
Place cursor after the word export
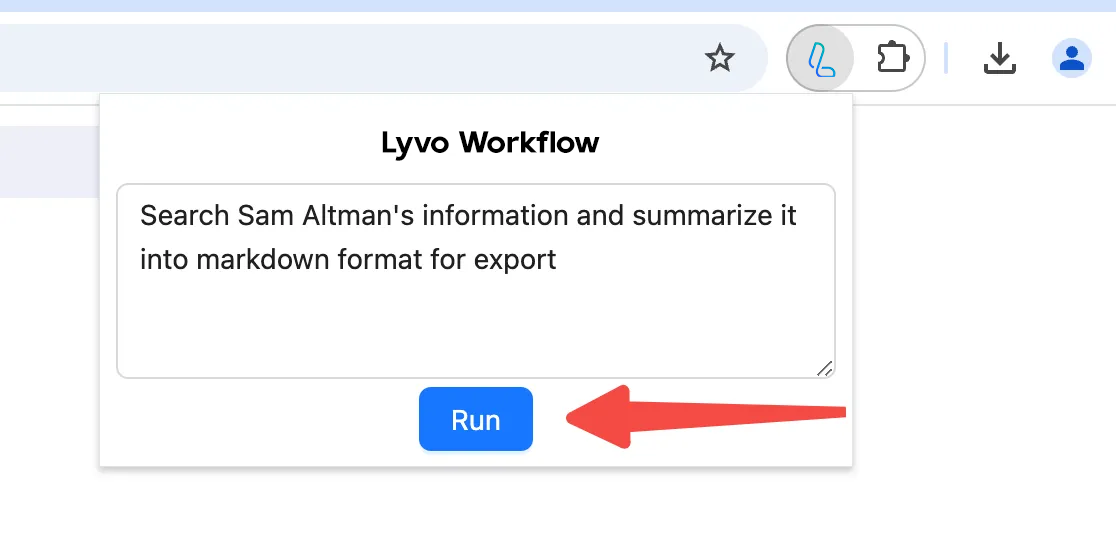click(557, 260)
